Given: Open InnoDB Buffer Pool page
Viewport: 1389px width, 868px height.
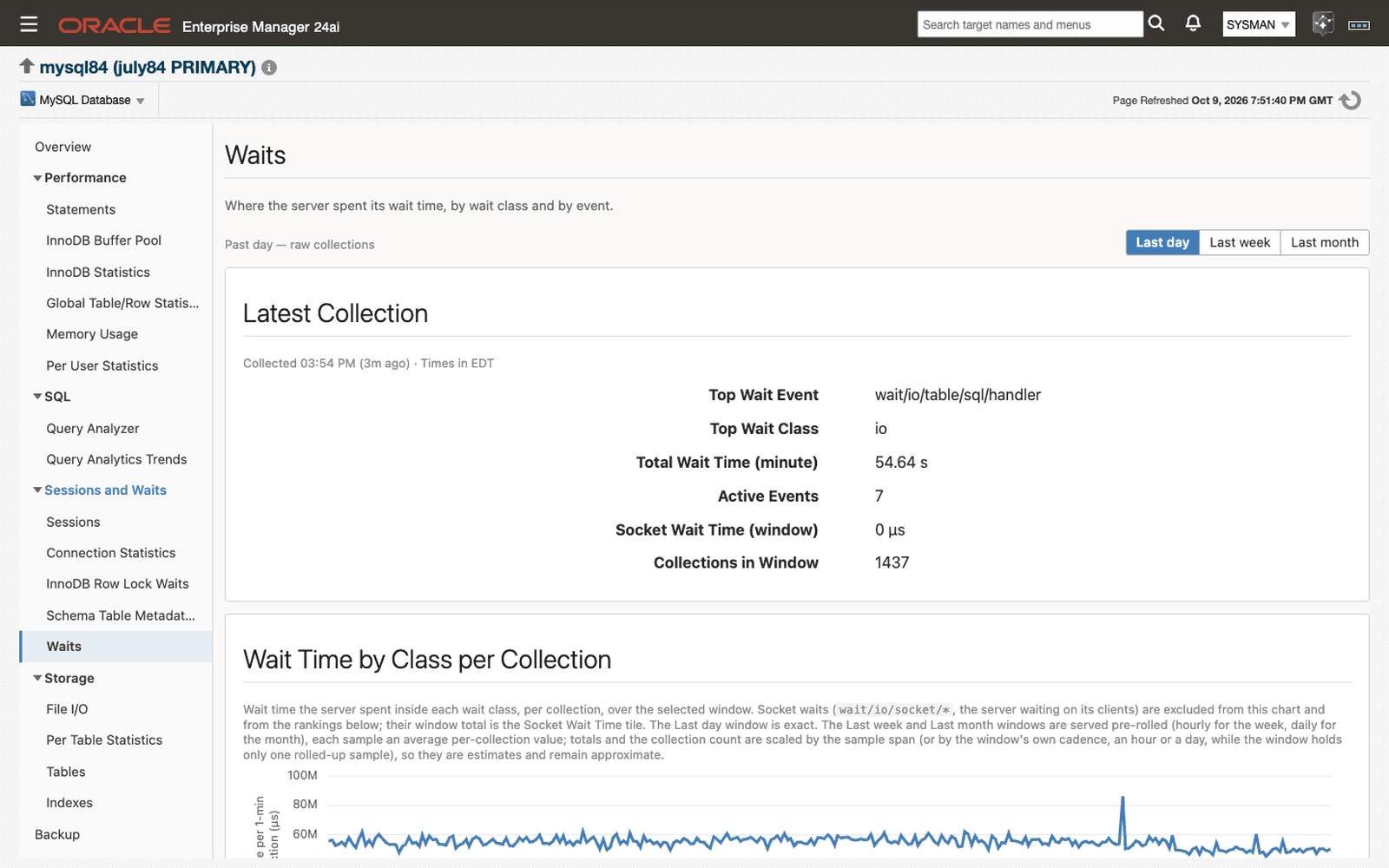Looking at the screenshot, I should tap(104, 240).
